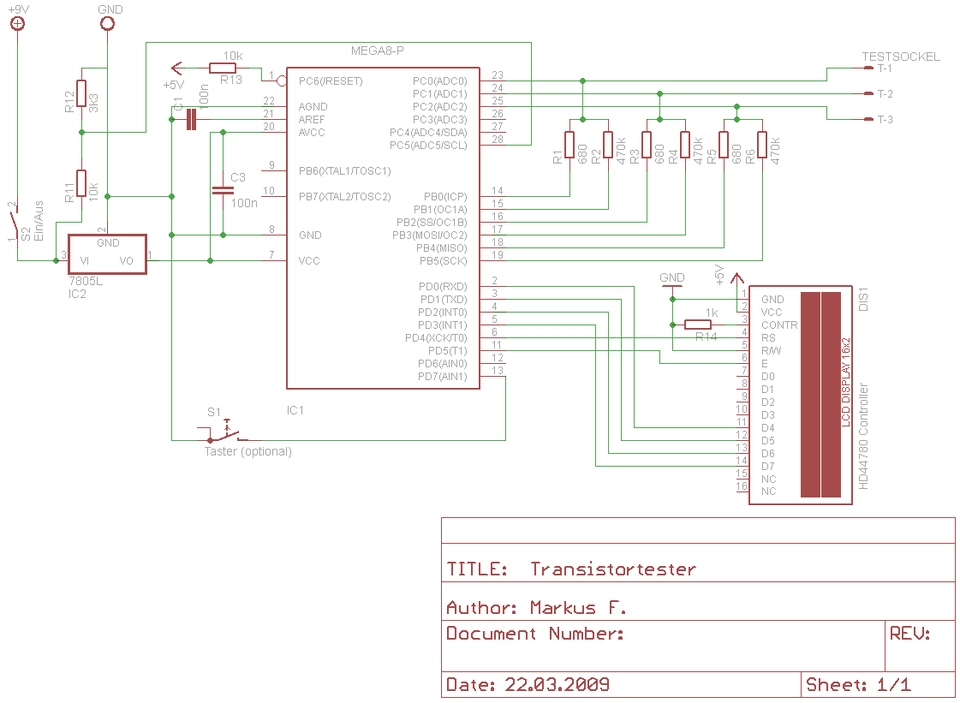Viewport: 960px width, 703px height.
Task: Click the Document Number field
Action: tap(663, 646)
